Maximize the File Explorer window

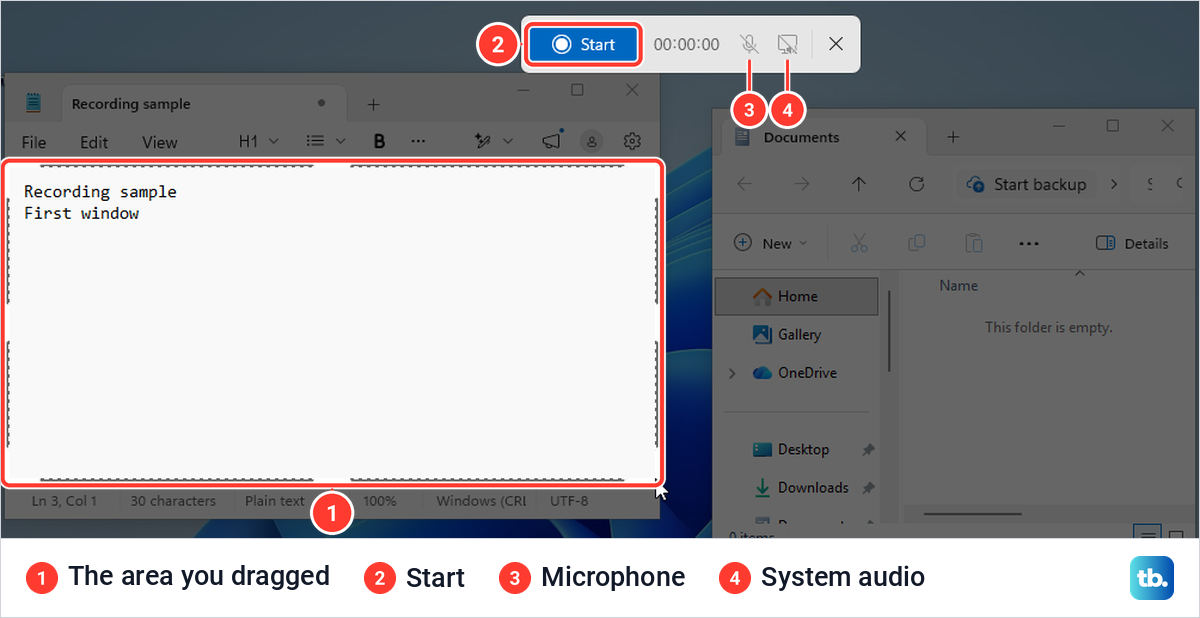[1112, 126]
